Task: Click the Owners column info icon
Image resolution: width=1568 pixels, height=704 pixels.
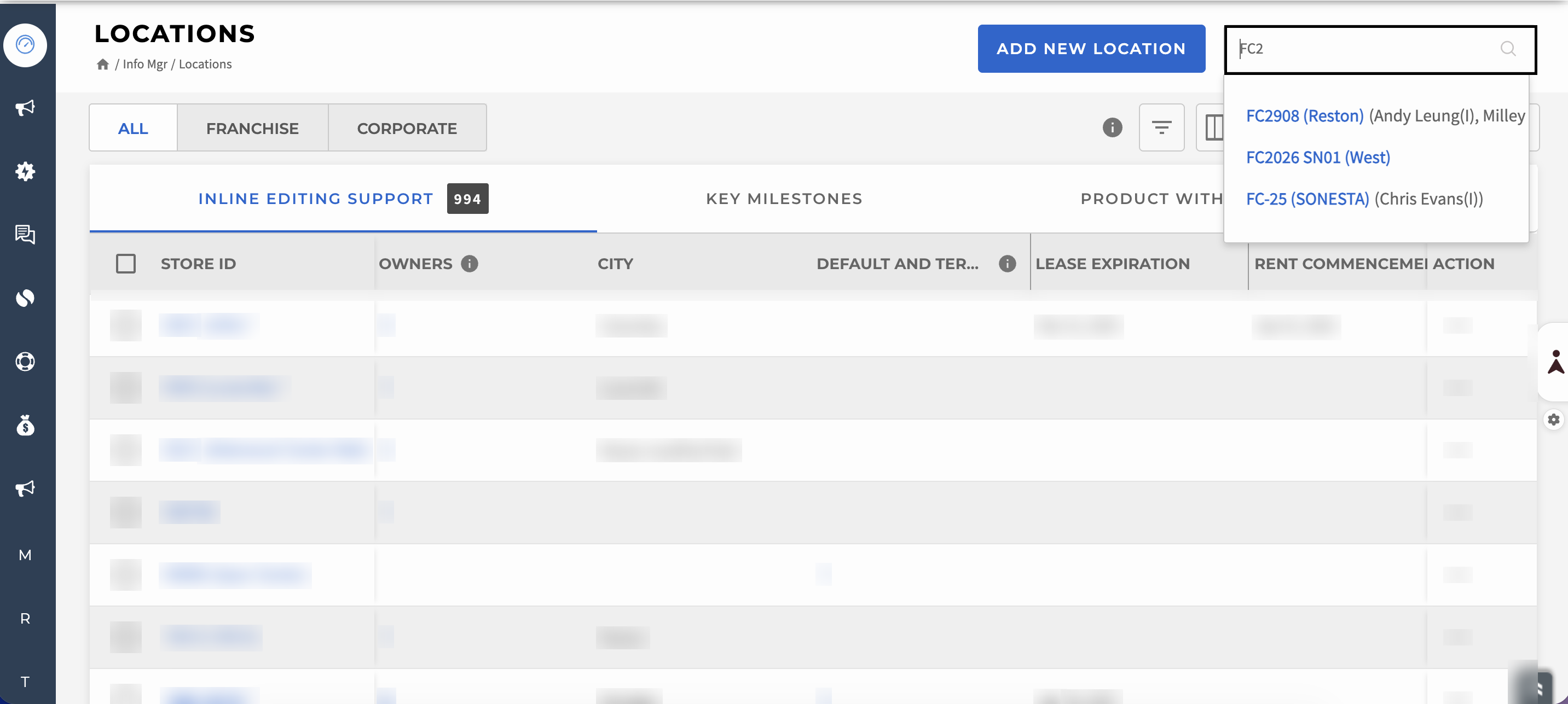Action: tap(469, 264)
